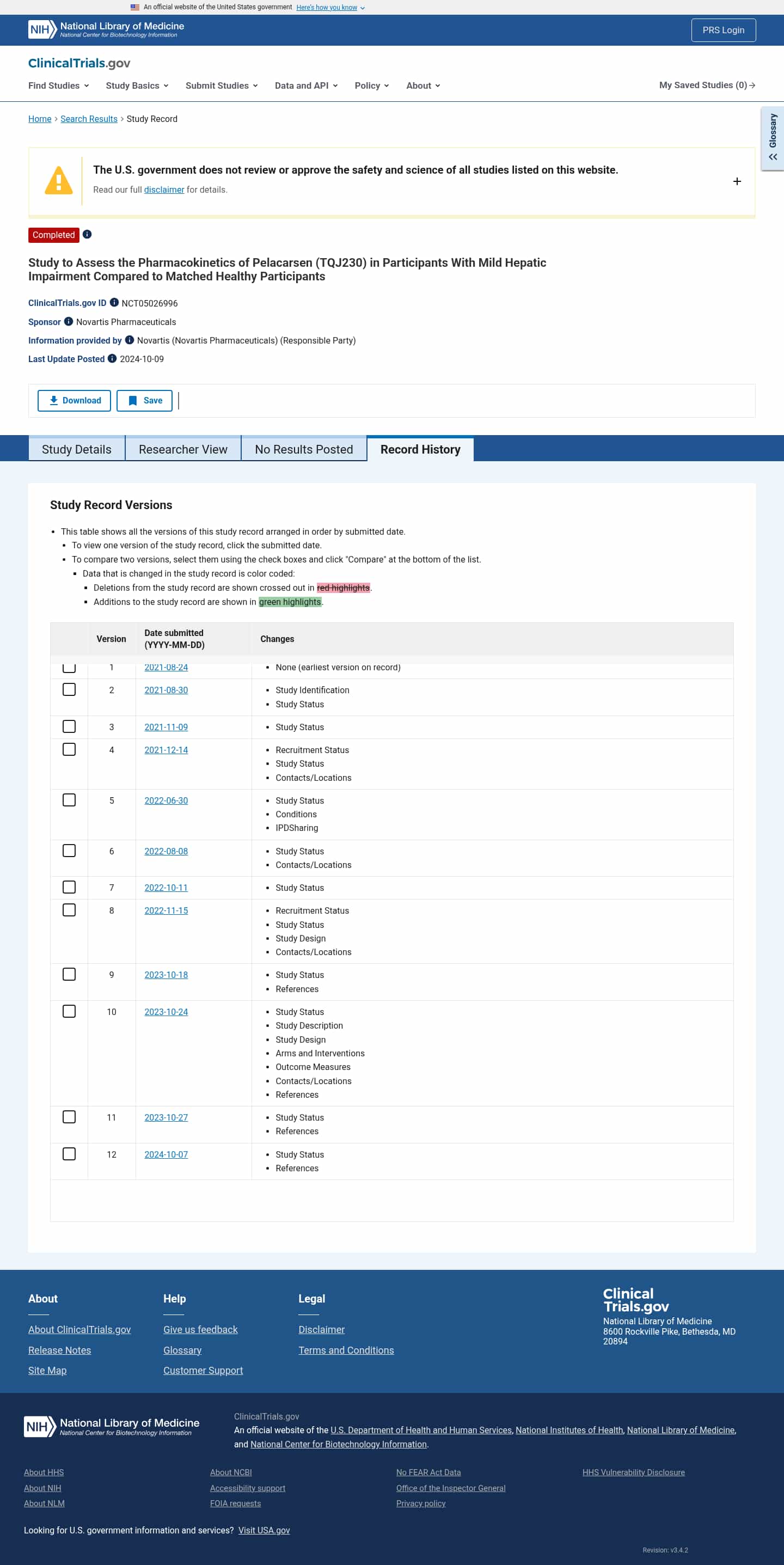Open the Release Notes footer link

click(x=59, y=1350)
